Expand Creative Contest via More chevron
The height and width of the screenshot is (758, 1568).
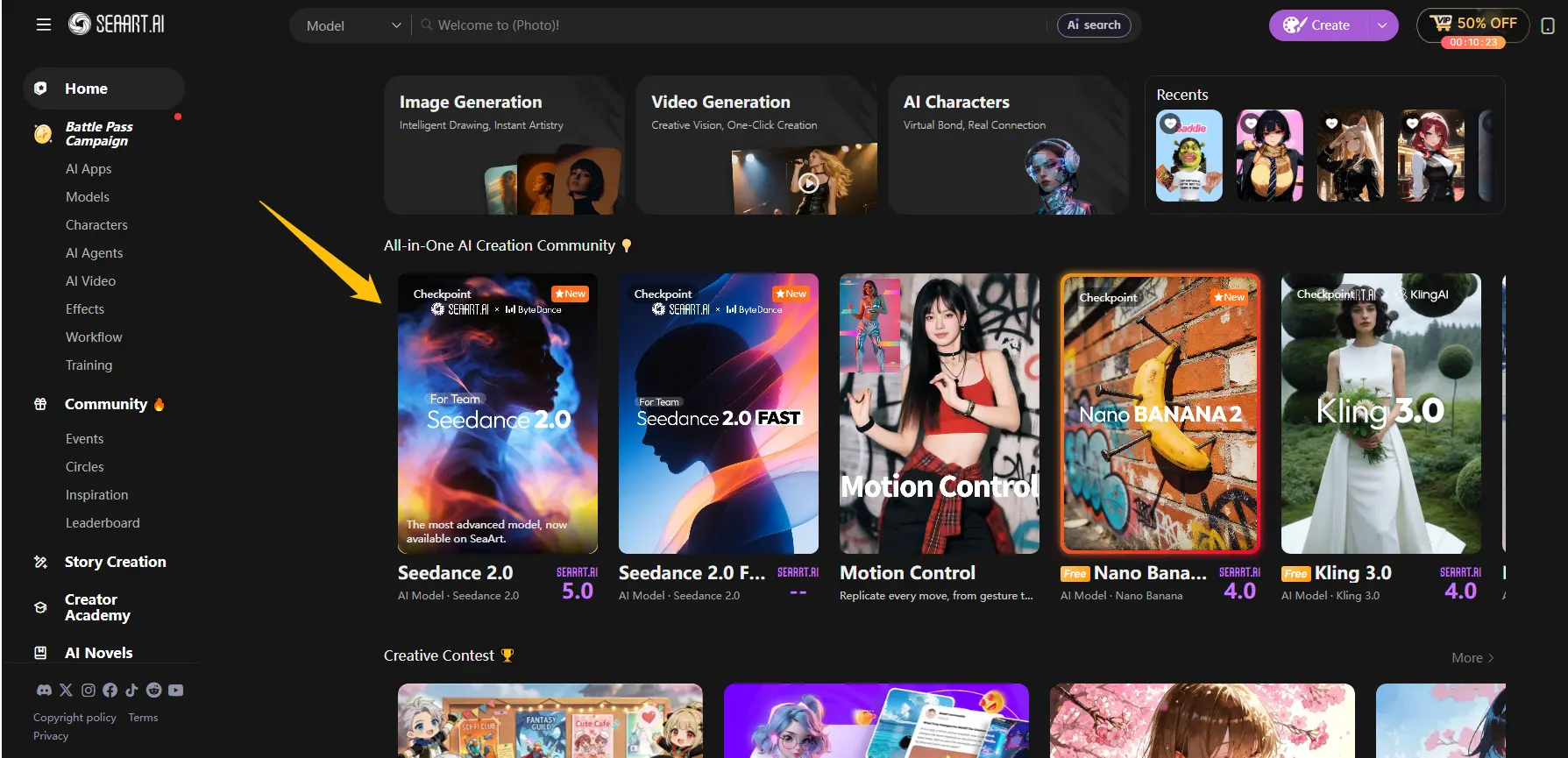(1472, 658)
